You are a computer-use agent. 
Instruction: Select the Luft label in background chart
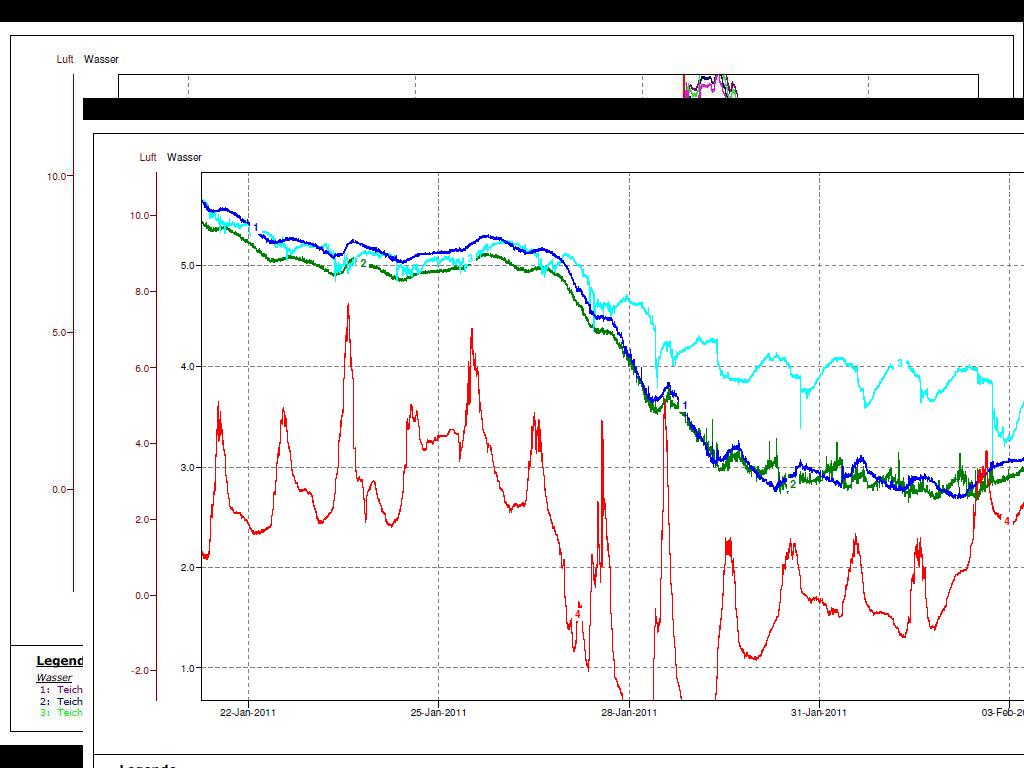click(65, 59)
